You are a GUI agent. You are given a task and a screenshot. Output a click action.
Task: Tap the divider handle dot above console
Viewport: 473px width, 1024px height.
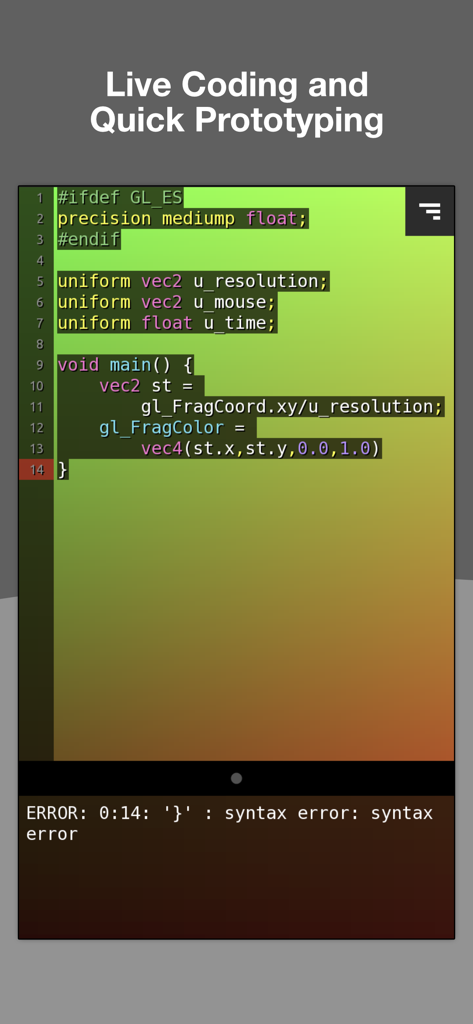click(236, 778)
